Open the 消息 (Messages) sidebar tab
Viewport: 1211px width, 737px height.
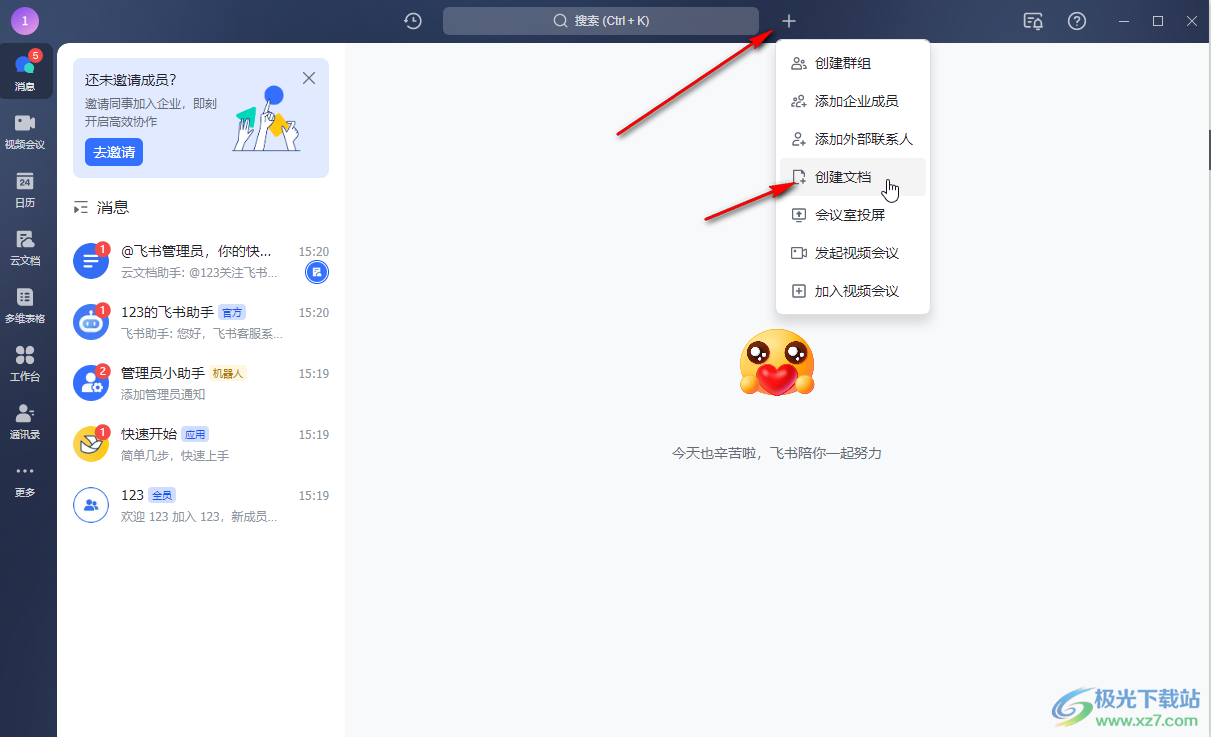coord(25,71)
